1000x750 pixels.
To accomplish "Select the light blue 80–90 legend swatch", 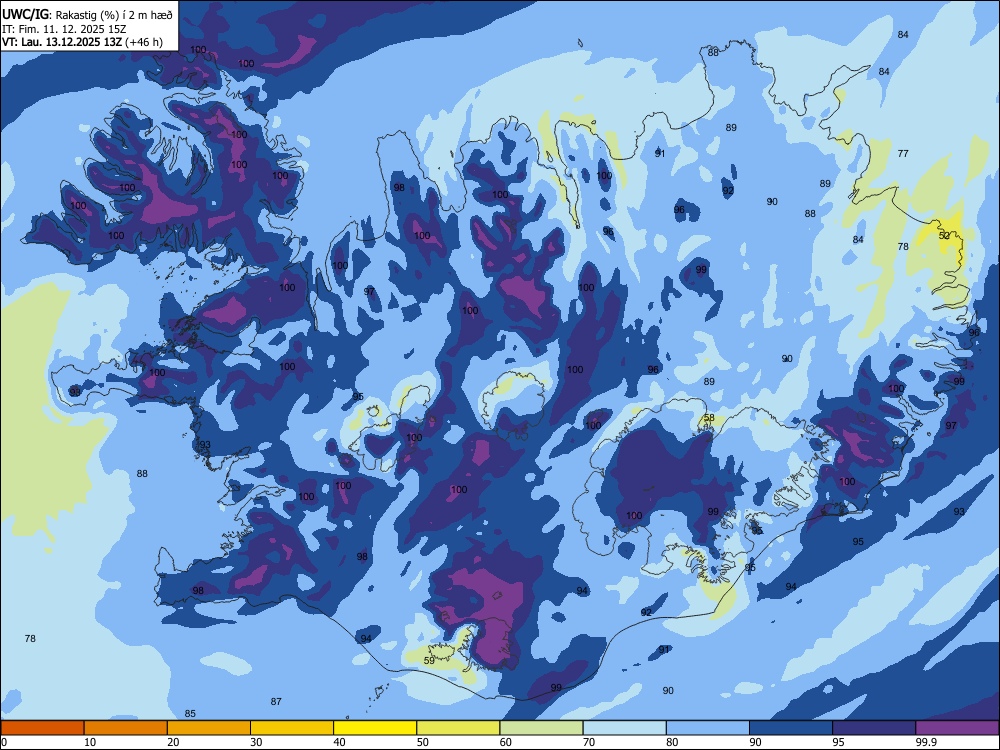I will [708, 728].
